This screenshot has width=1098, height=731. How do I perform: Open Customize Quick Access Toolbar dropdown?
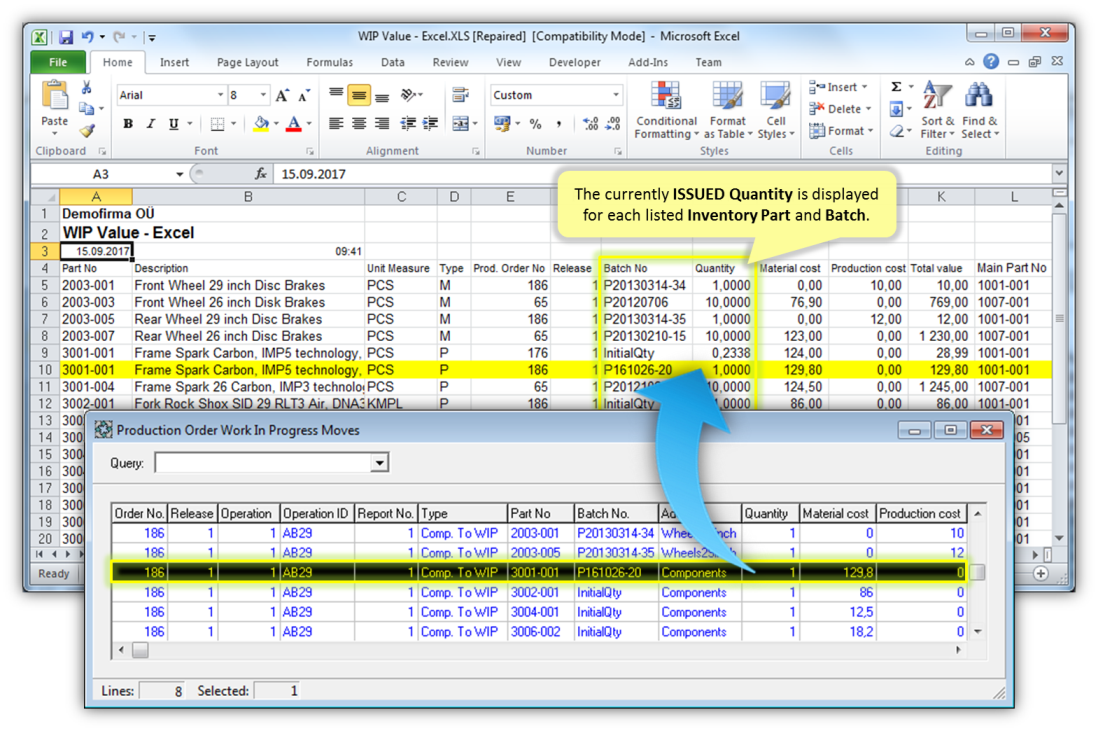click(x=152, y=37)
